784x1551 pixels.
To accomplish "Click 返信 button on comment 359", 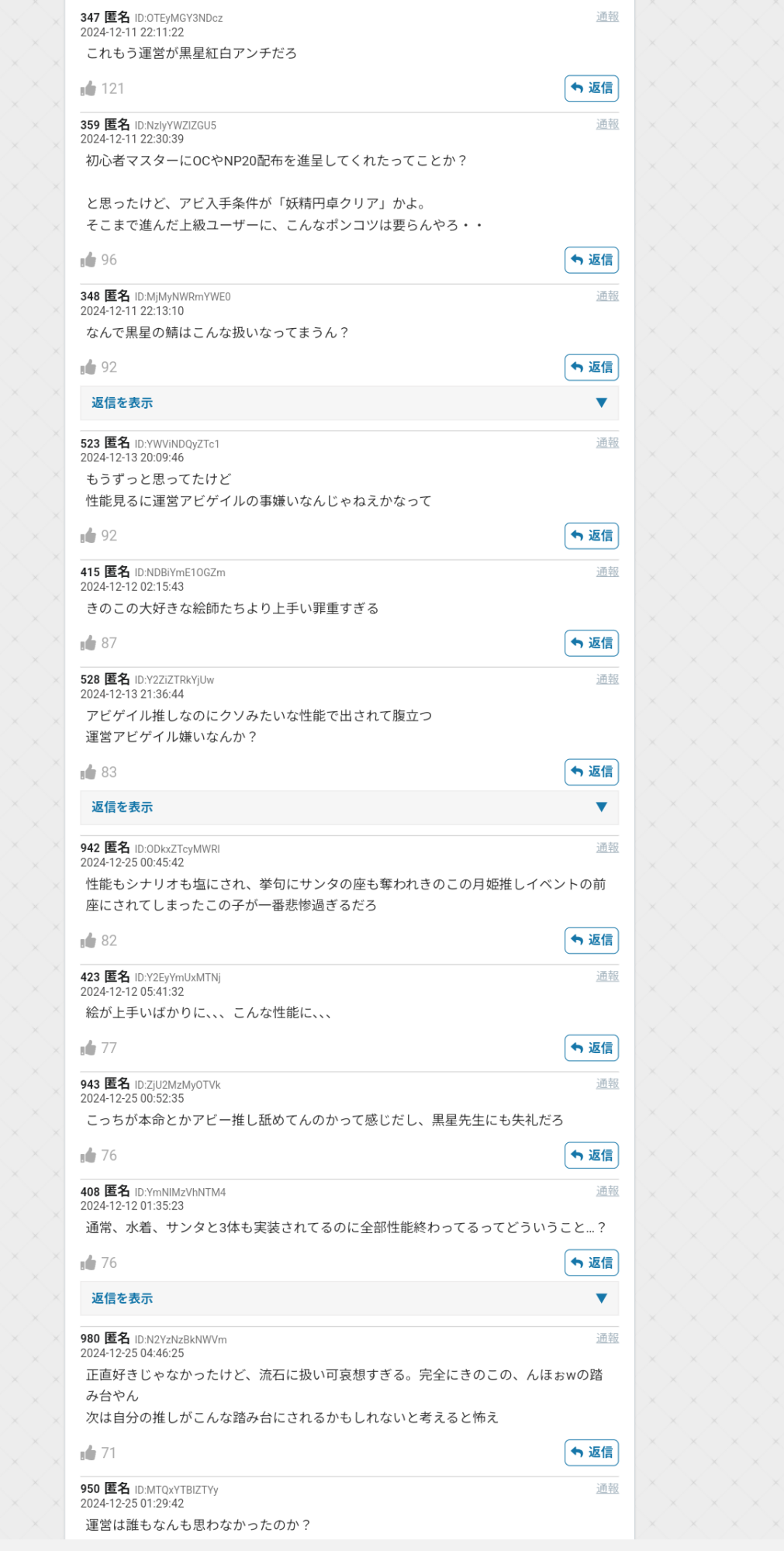I will coord(591,260).
